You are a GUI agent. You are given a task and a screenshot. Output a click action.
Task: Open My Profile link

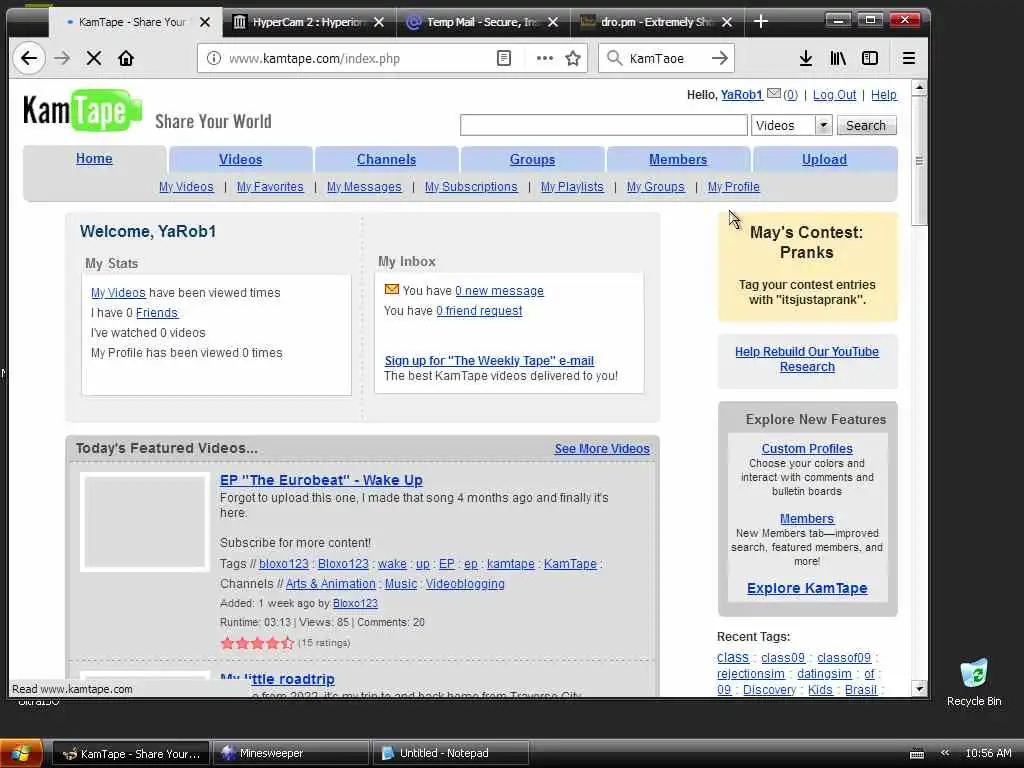click(733, 187)
